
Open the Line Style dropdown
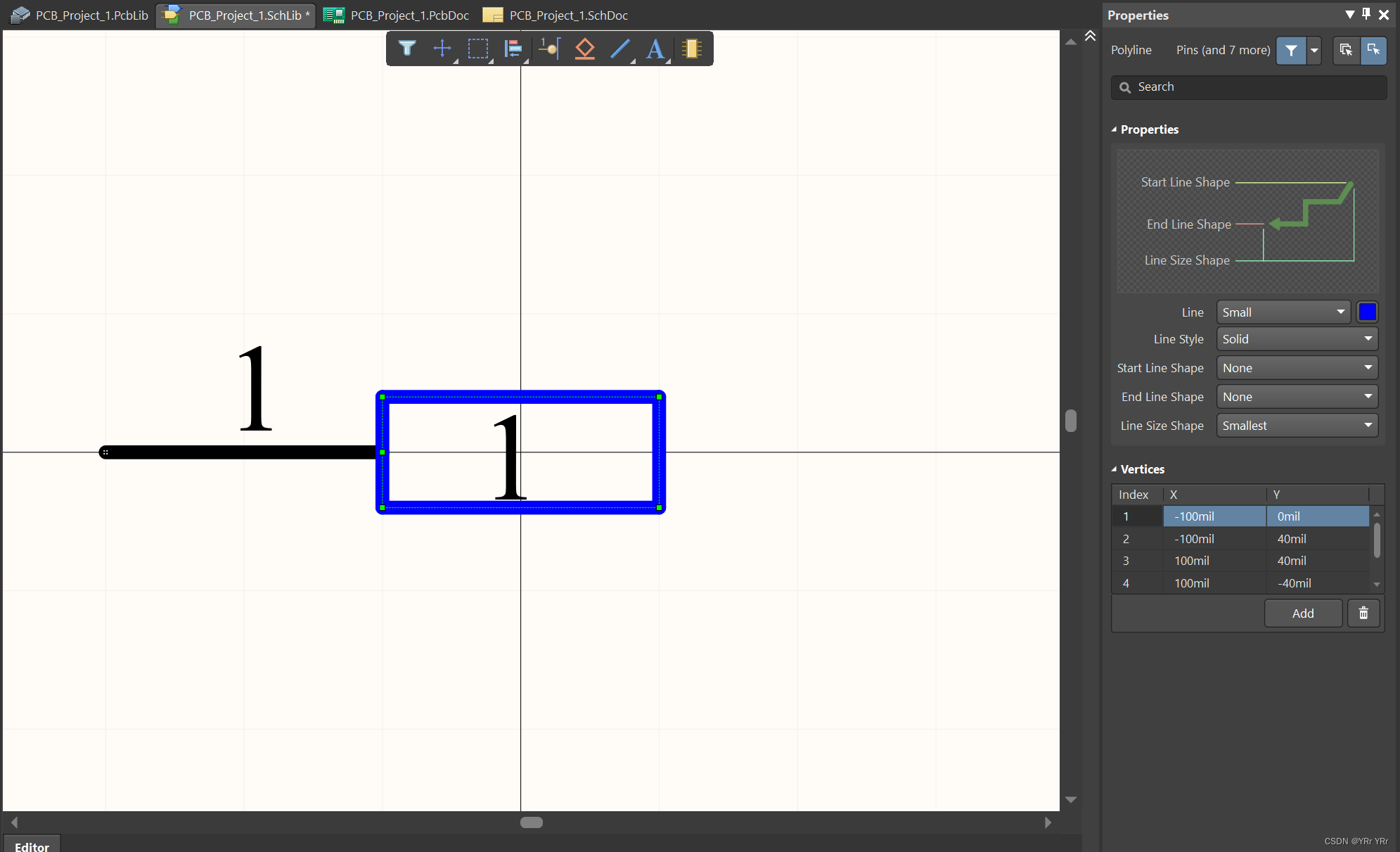[x=1297, y=339]
